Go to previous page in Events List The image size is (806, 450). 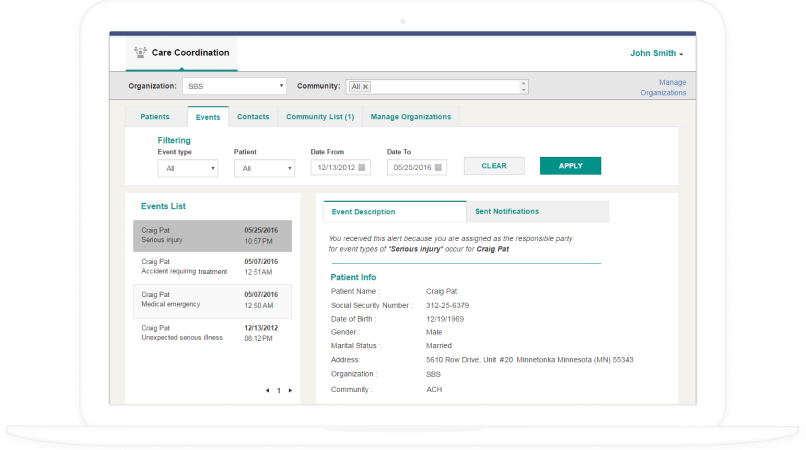267,390
